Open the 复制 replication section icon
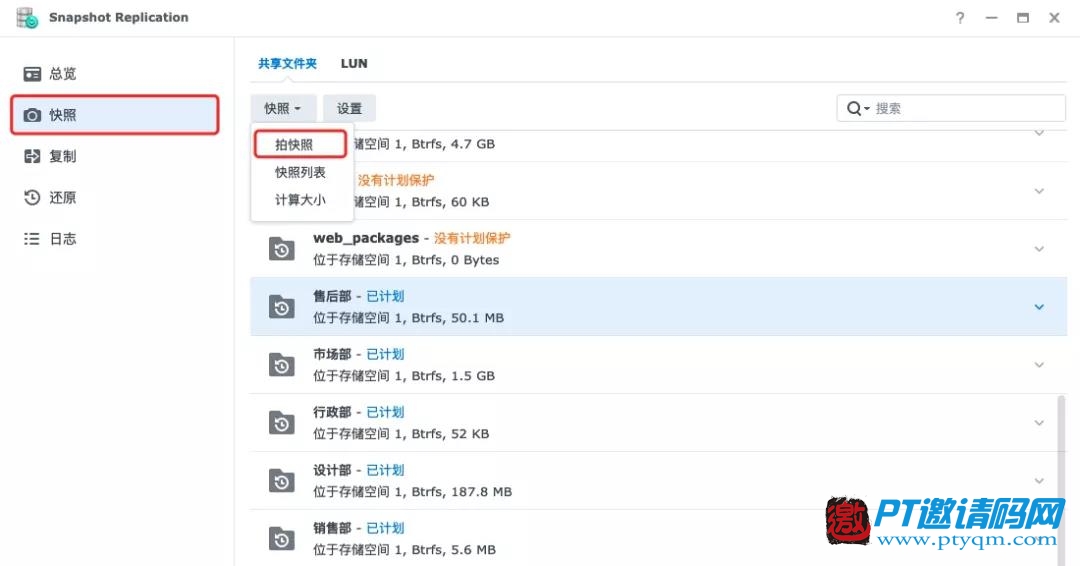 tap(32, 156)
